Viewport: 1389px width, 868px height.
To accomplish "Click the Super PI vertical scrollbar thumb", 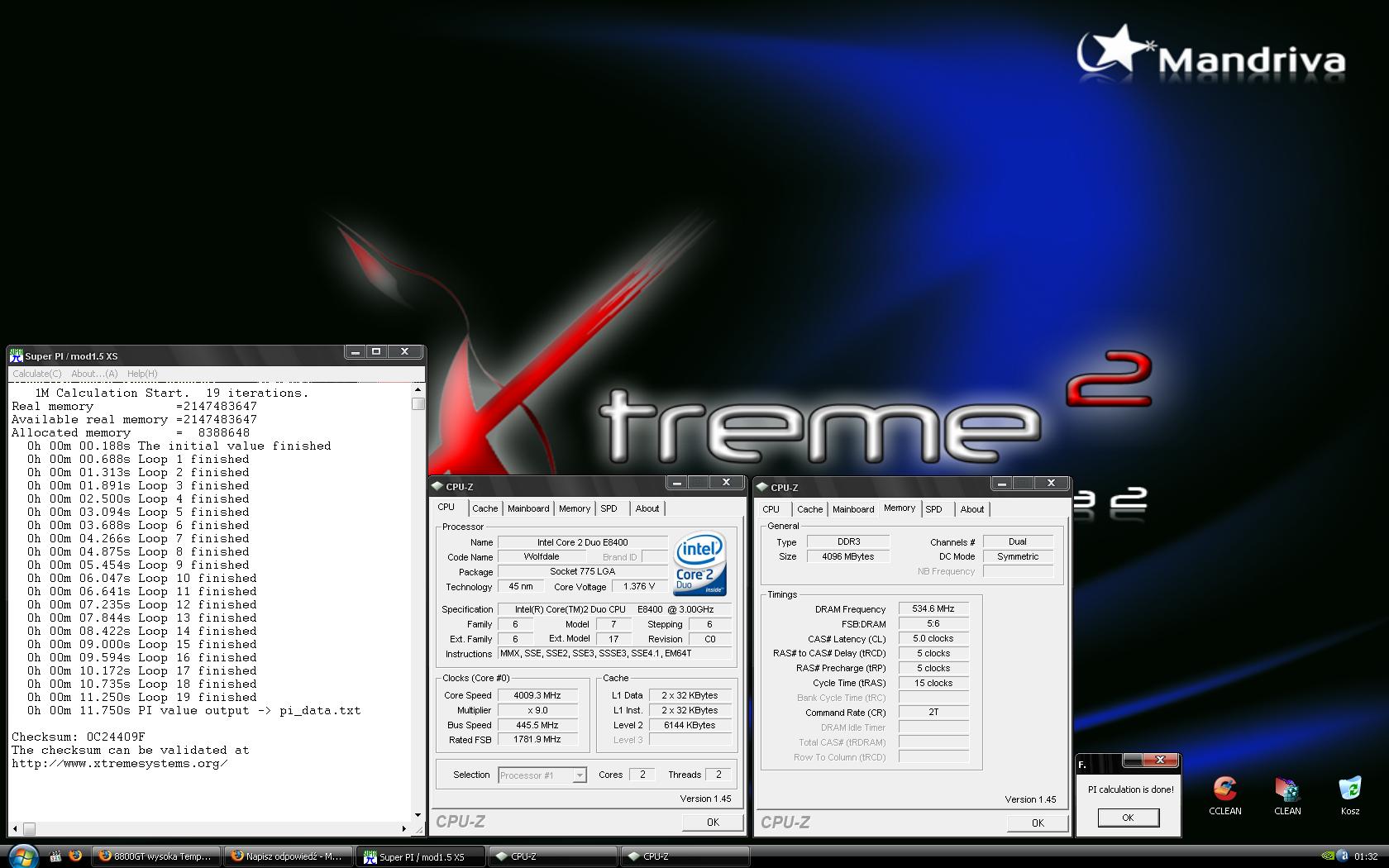I will pos(418,404).
